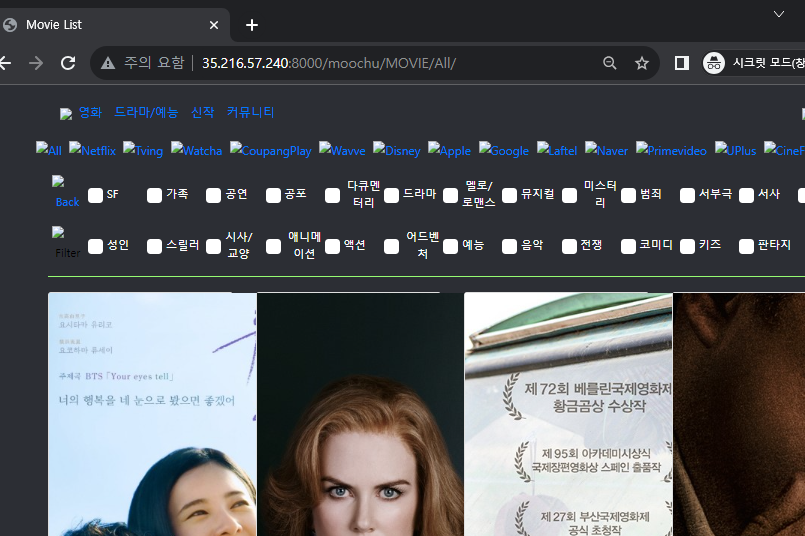805x536 pixels.
Task: Select the Tving provider icon
Action: [x=143, y=150]
